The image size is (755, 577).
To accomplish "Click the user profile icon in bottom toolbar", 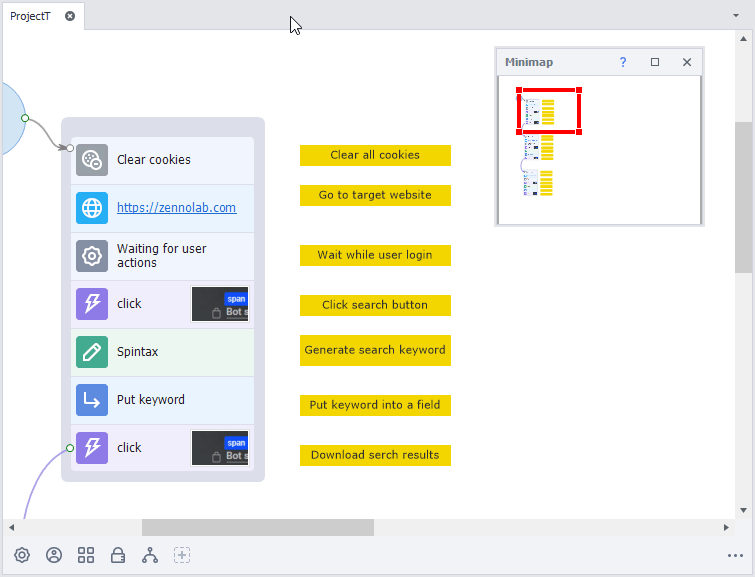I will 54,555.
